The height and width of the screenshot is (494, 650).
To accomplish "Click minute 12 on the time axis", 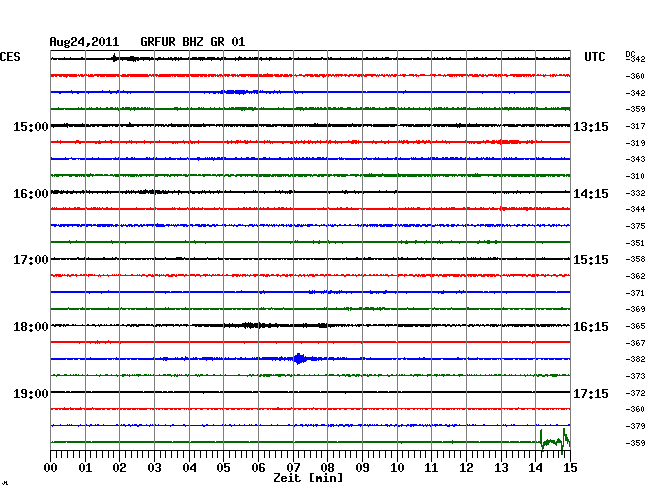I will (466, 468).
